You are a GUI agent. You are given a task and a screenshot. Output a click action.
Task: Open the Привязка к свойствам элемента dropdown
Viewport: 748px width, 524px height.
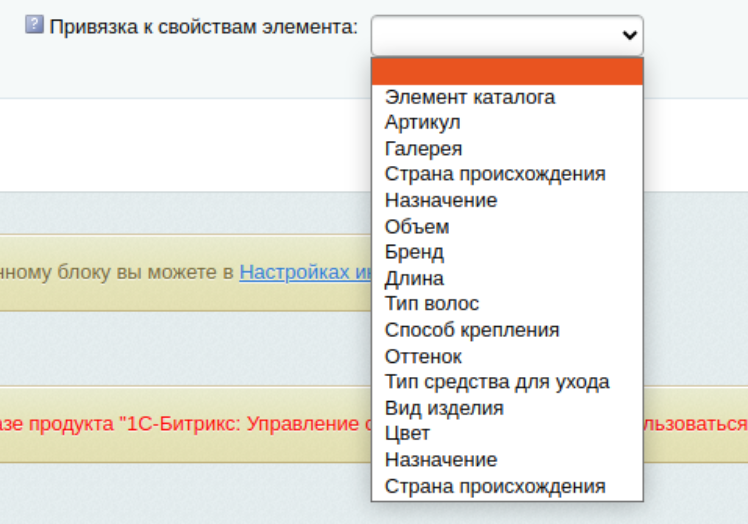[x=507, y=35]
